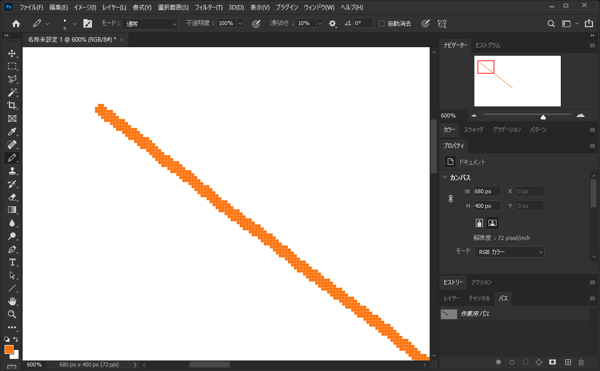
Task: Click the orange foreground color swatch
Action: click(8, 349)
